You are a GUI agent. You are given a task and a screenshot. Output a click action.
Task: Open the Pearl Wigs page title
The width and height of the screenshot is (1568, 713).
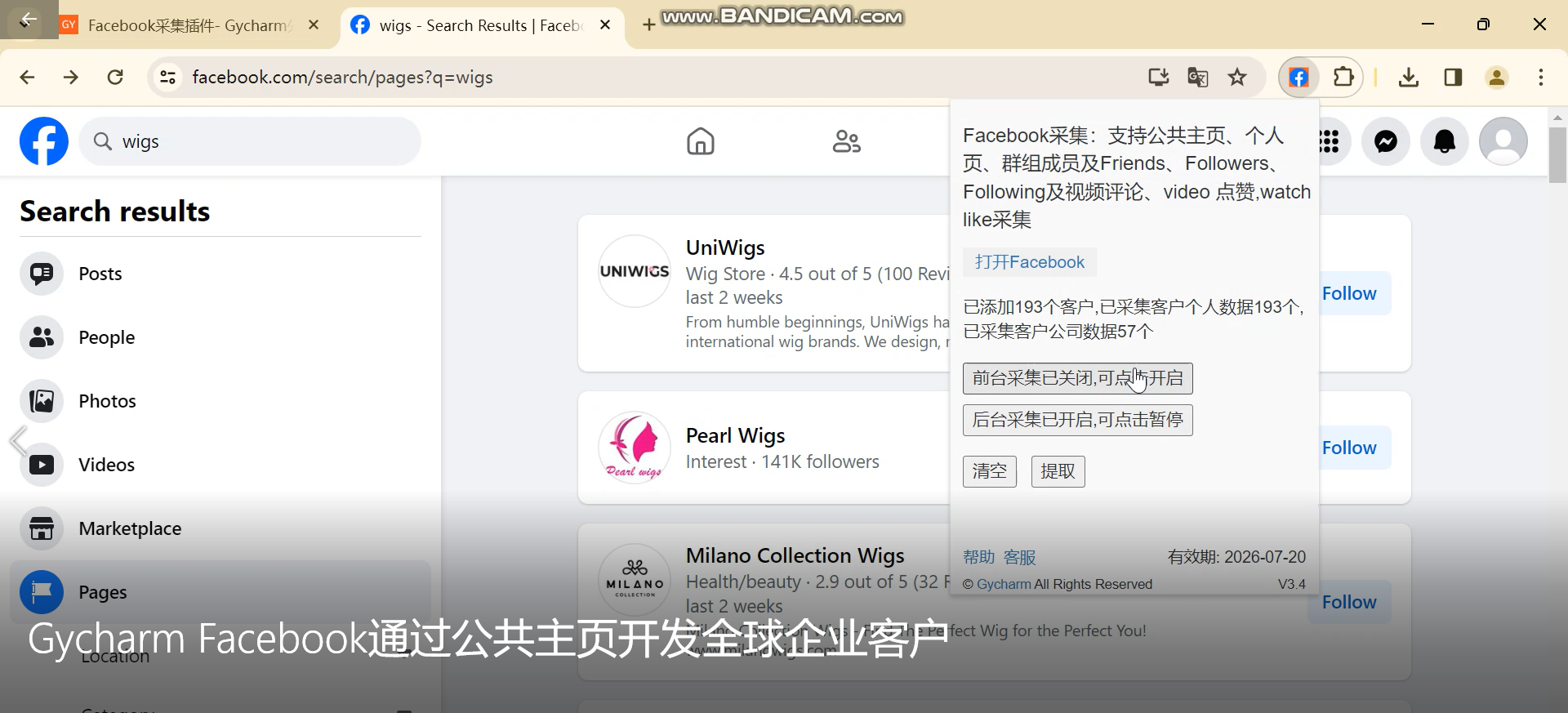point(735,435)
